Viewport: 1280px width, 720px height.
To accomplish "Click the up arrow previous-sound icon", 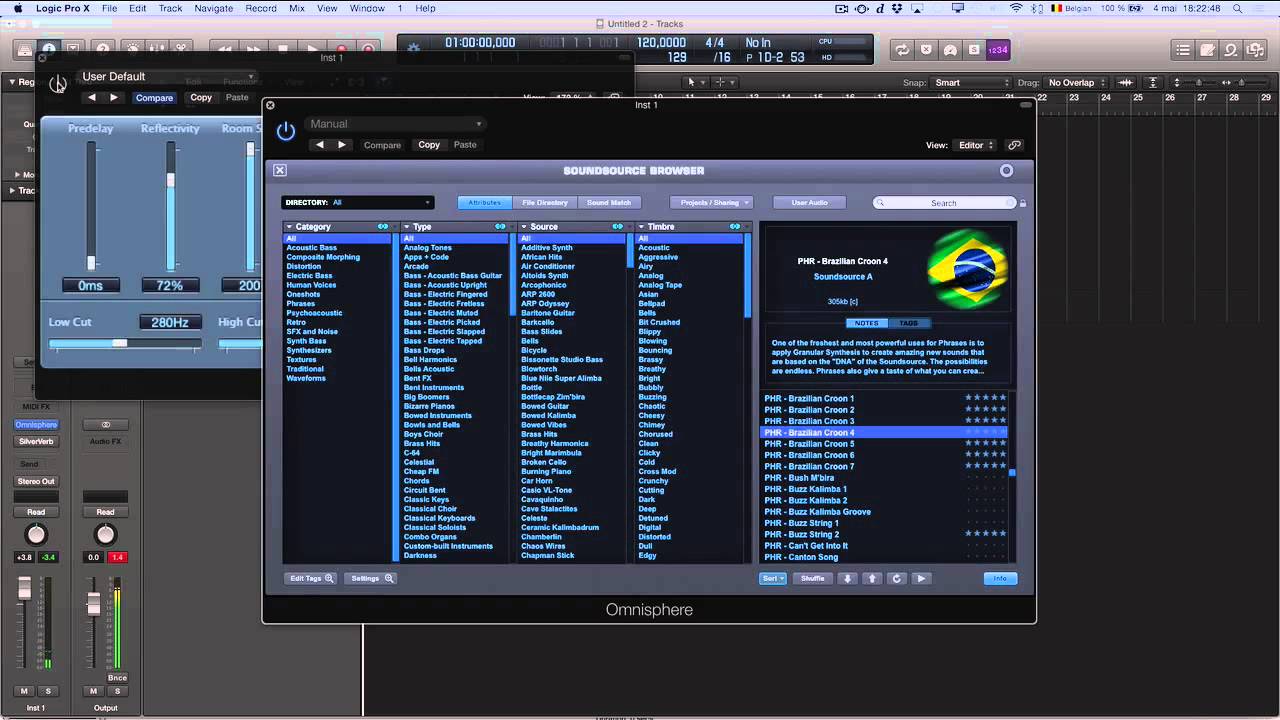I will point(872,578).
